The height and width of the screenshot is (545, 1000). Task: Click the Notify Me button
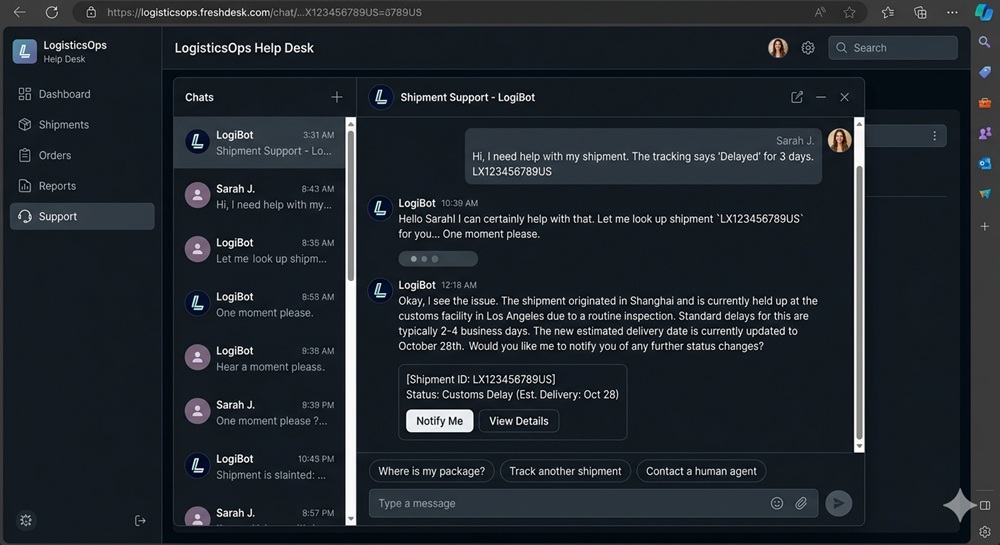pyautogui.click(x=439, y=421)
